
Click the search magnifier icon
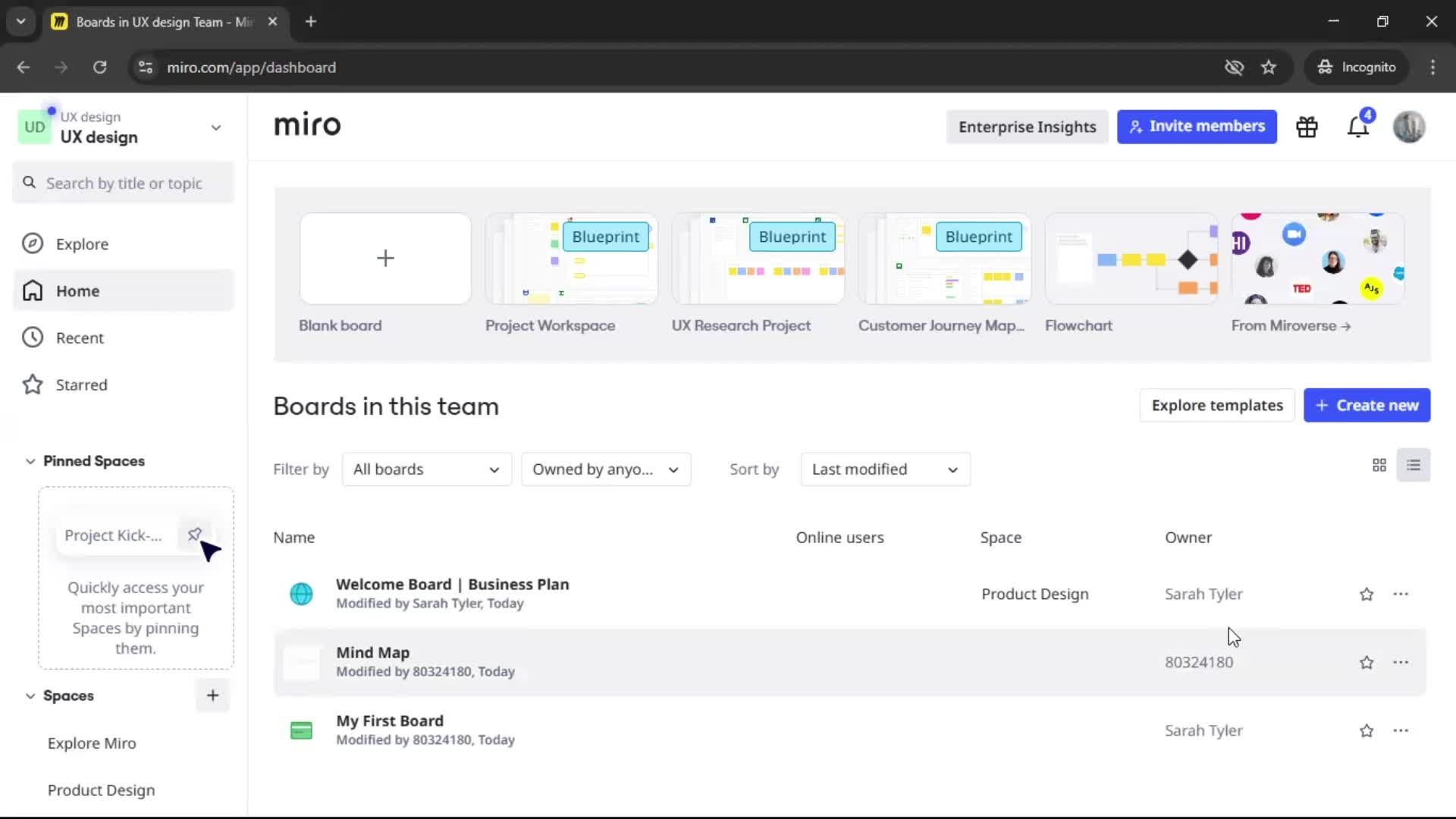pos(30,183)
